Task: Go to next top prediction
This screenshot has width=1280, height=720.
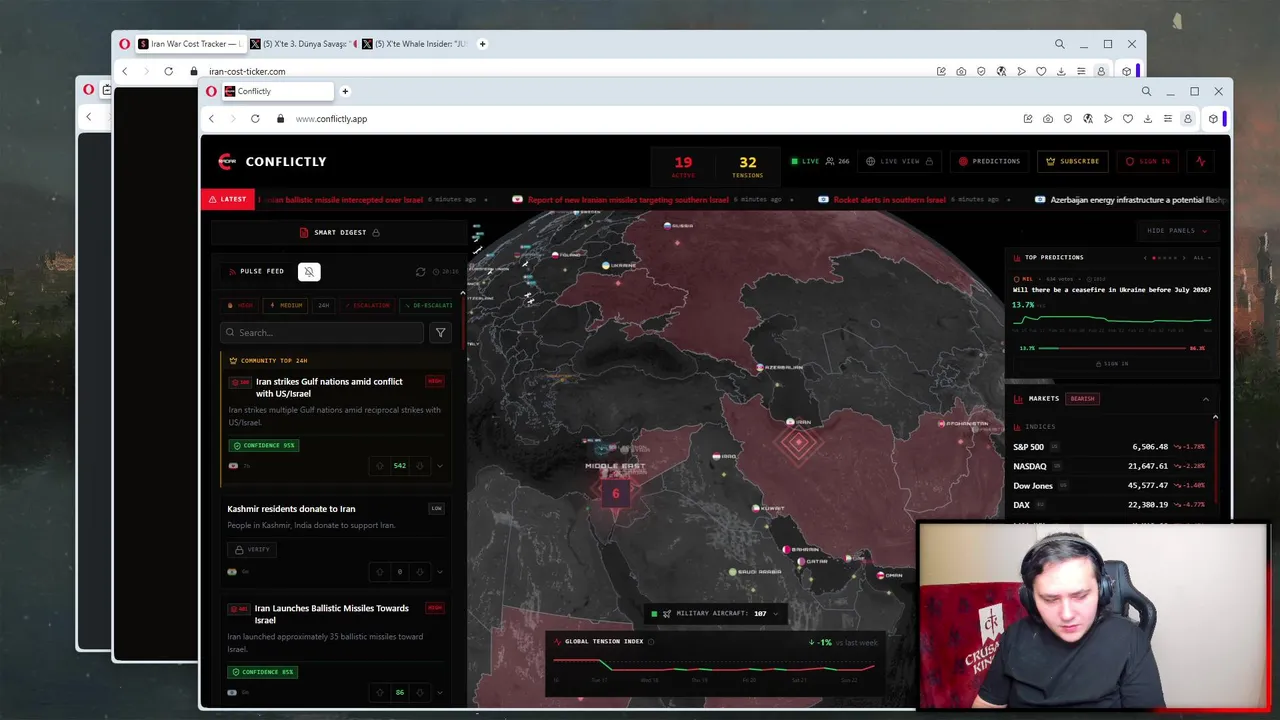Action: pyautogui.click(x=1185, y=258)
